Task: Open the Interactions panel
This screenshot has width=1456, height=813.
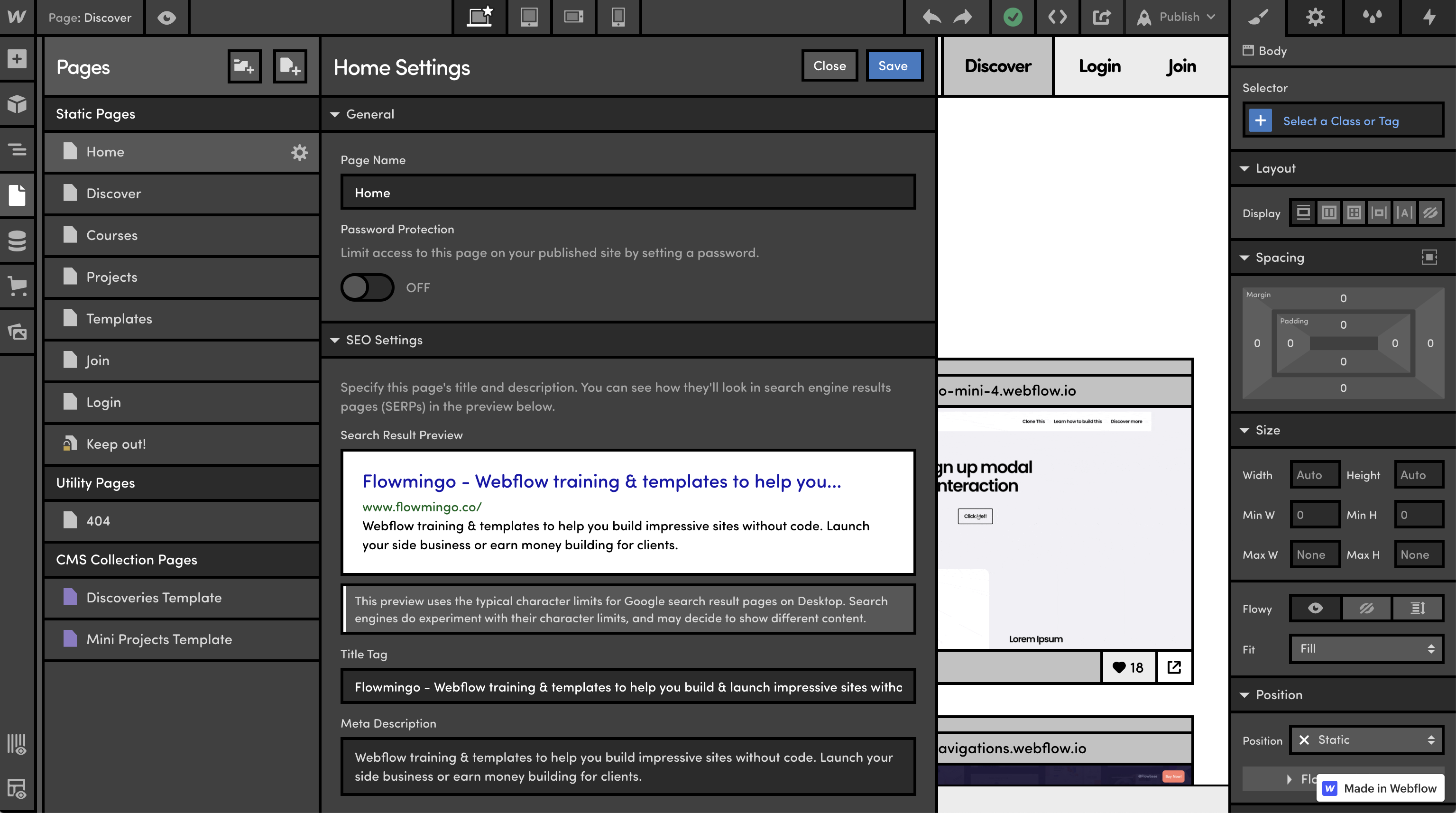Action: pyautogui.click(x=1429, y=17)
